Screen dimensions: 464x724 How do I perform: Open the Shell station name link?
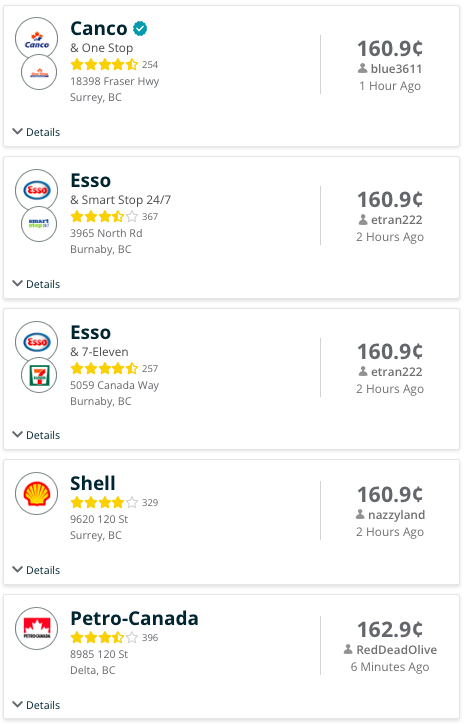pos(93,483)
